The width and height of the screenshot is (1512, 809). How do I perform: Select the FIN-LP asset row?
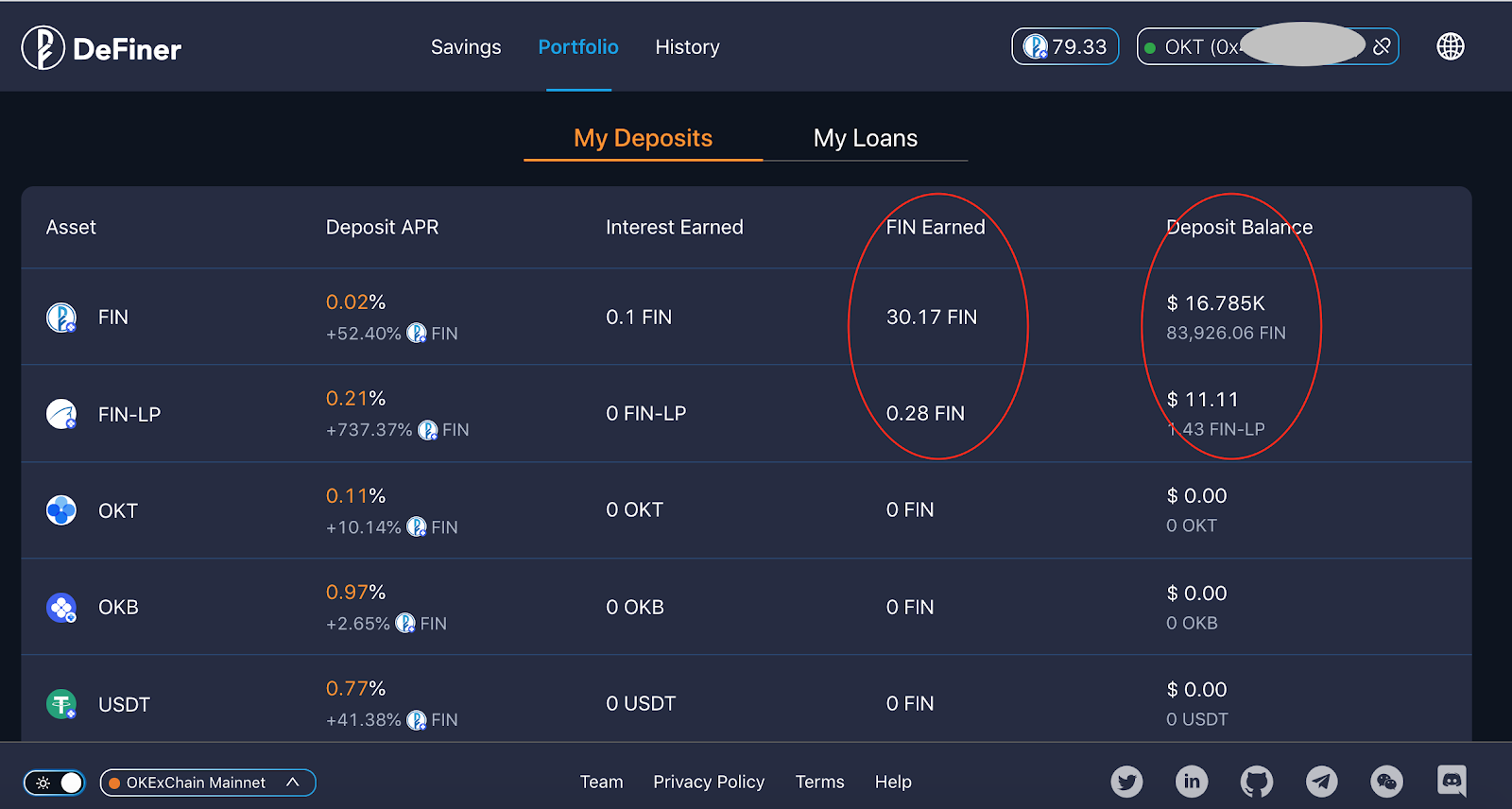coord(747,414)
